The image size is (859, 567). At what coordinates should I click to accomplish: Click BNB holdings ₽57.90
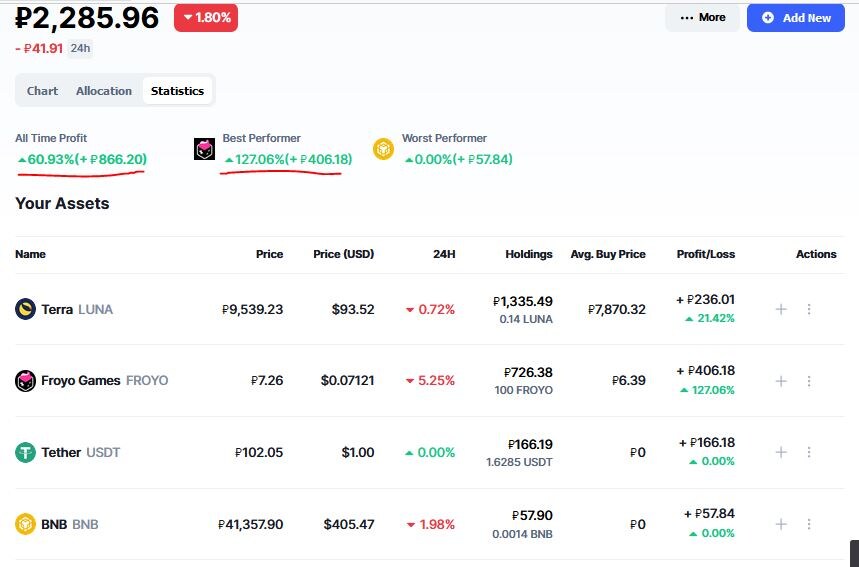tap(532, 516)
